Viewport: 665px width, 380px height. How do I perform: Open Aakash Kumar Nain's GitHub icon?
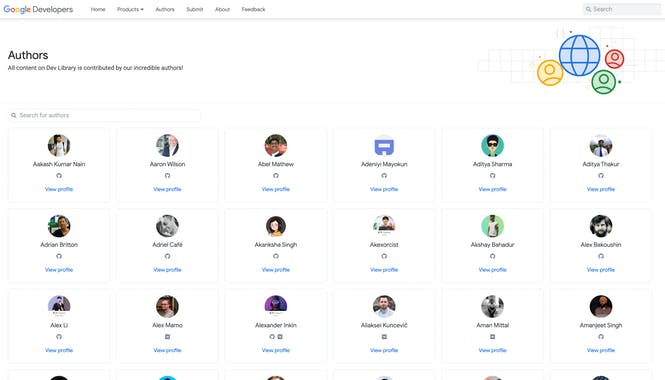[59, 176]
